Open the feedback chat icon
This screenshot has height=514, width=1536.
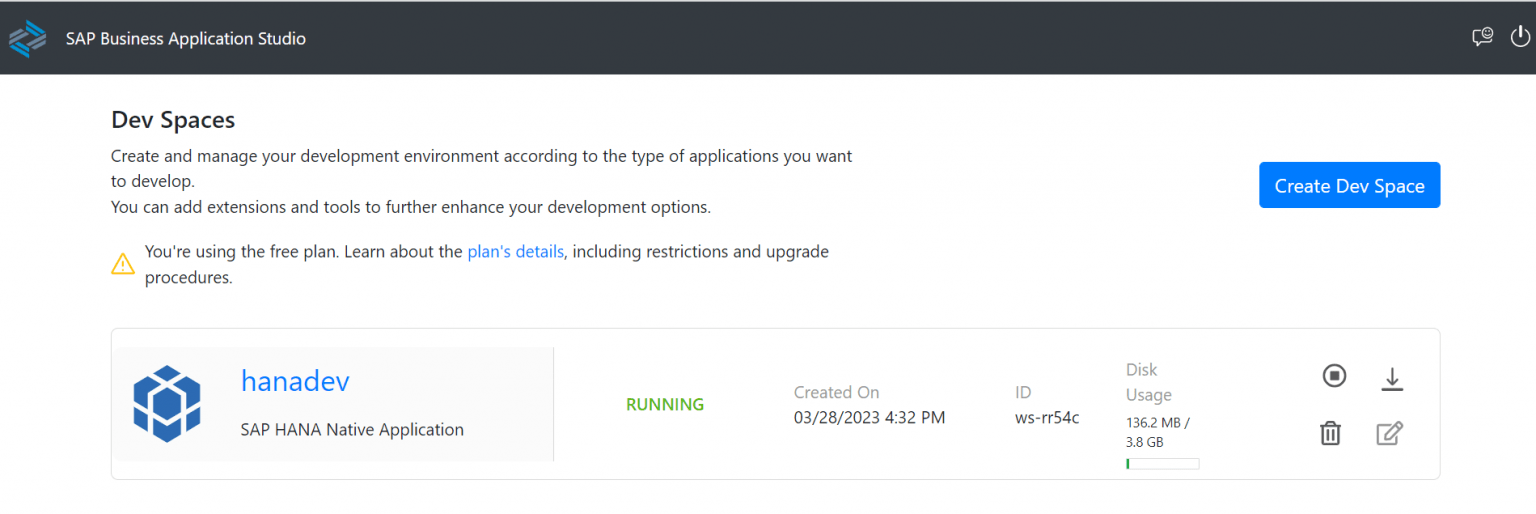pos(1482,38)
